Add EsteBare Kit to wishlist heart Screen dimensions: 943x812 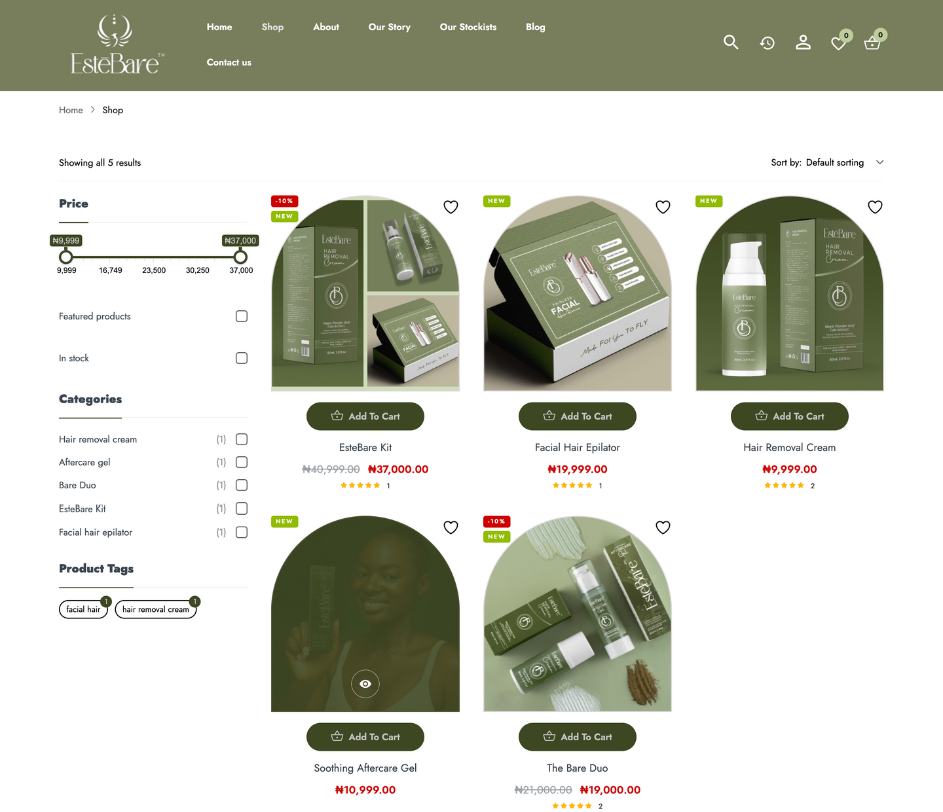point(451,207)
